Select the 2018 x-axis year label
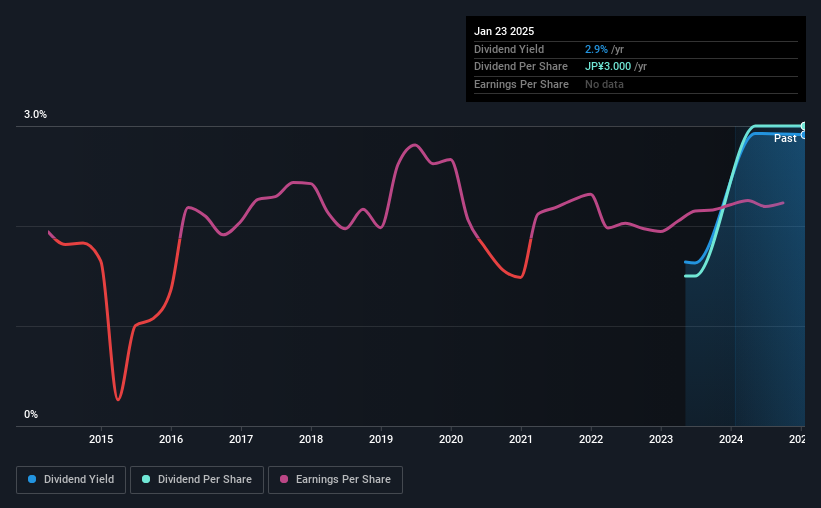The height and width of the screenshot is (508, 821). [311, 439]
